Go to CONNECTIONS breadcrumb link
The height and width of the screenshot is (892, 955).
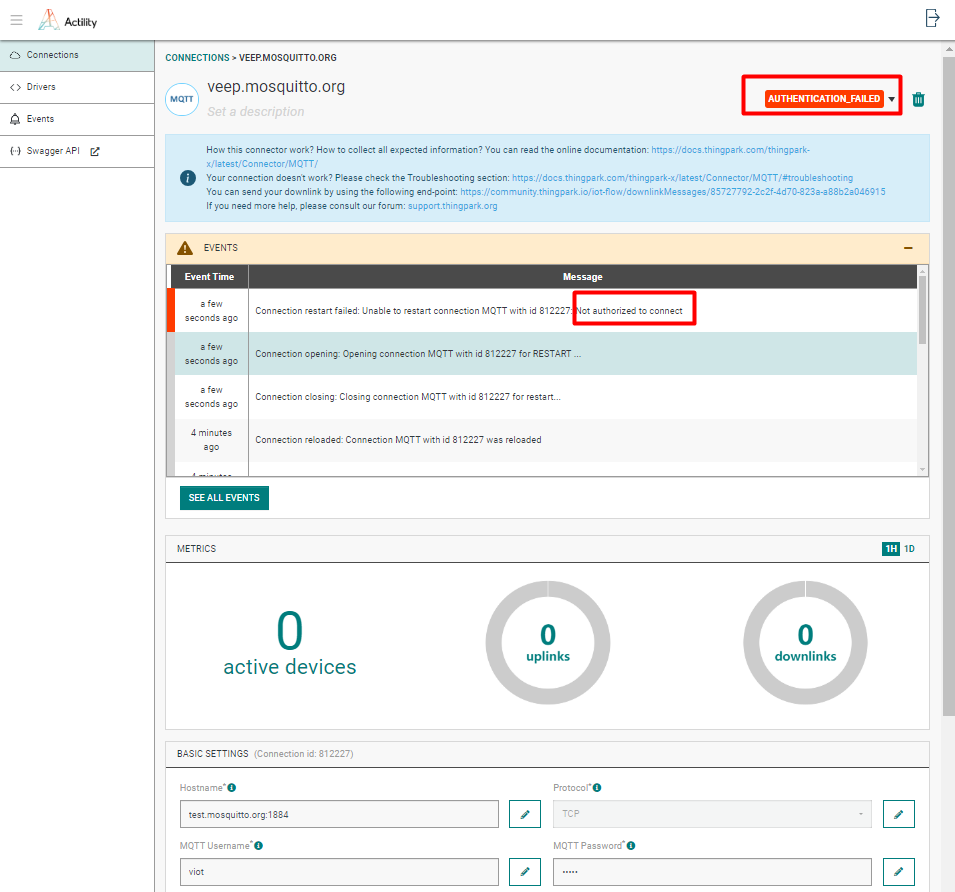[197, 58]
